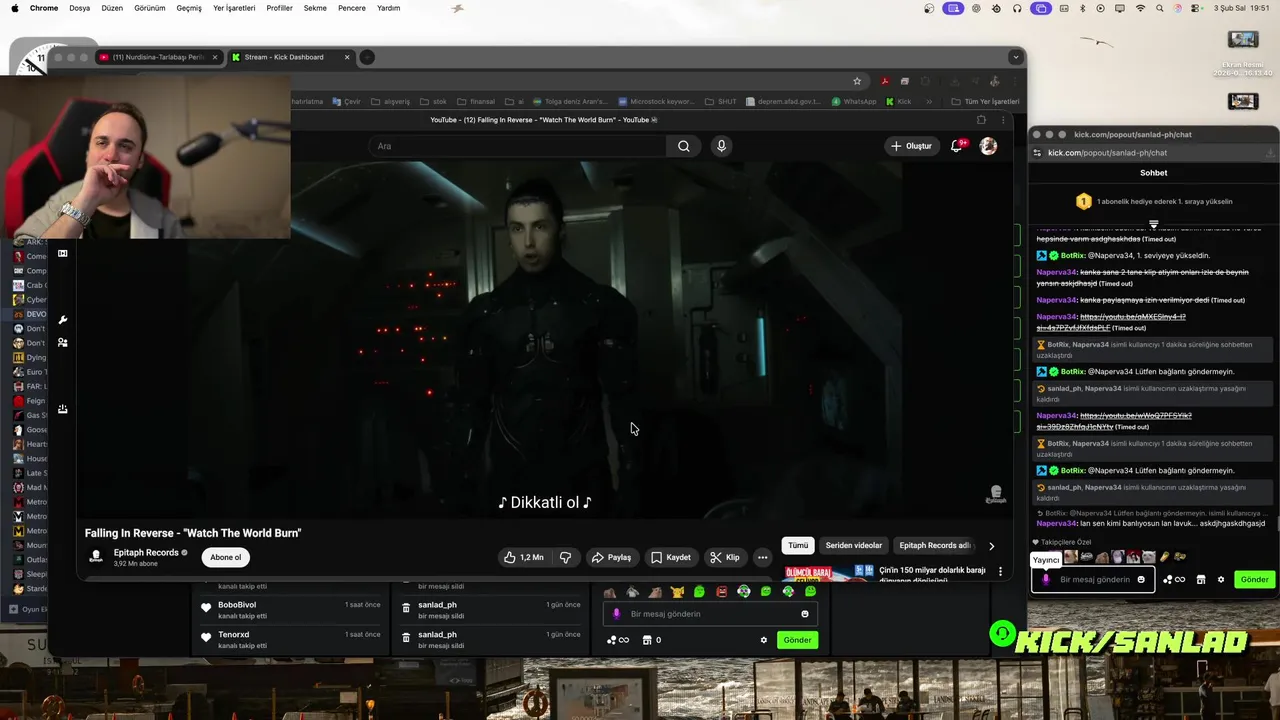Screen dimensions: 1280x720
Task: Open Epitaph Records channel avatar
Action: click(96, 557)
